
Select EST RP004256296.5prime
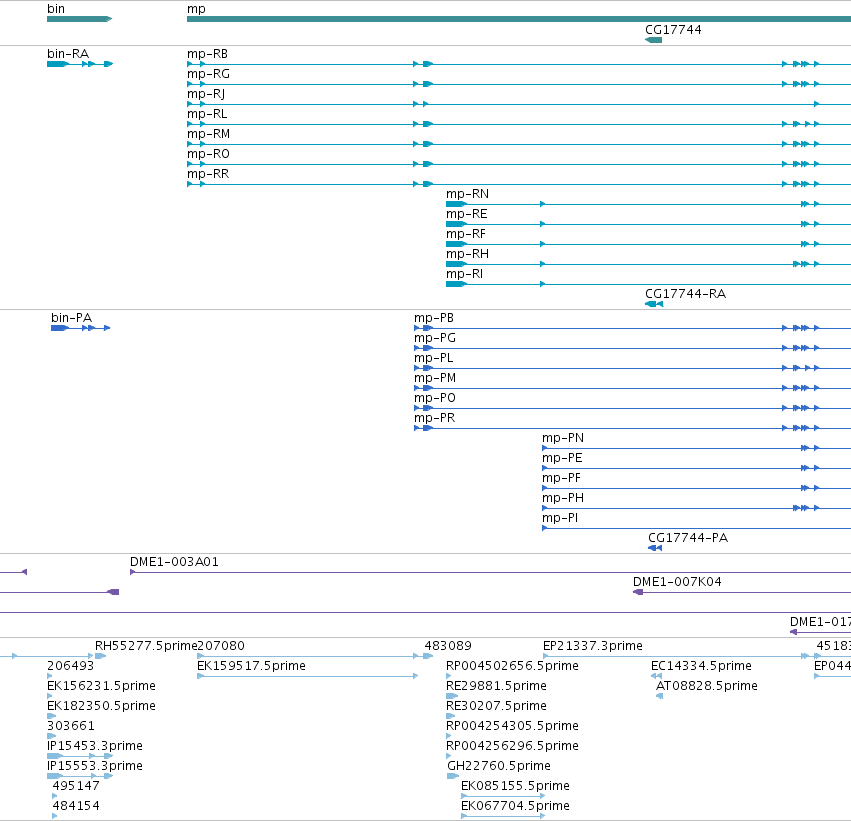512,747
